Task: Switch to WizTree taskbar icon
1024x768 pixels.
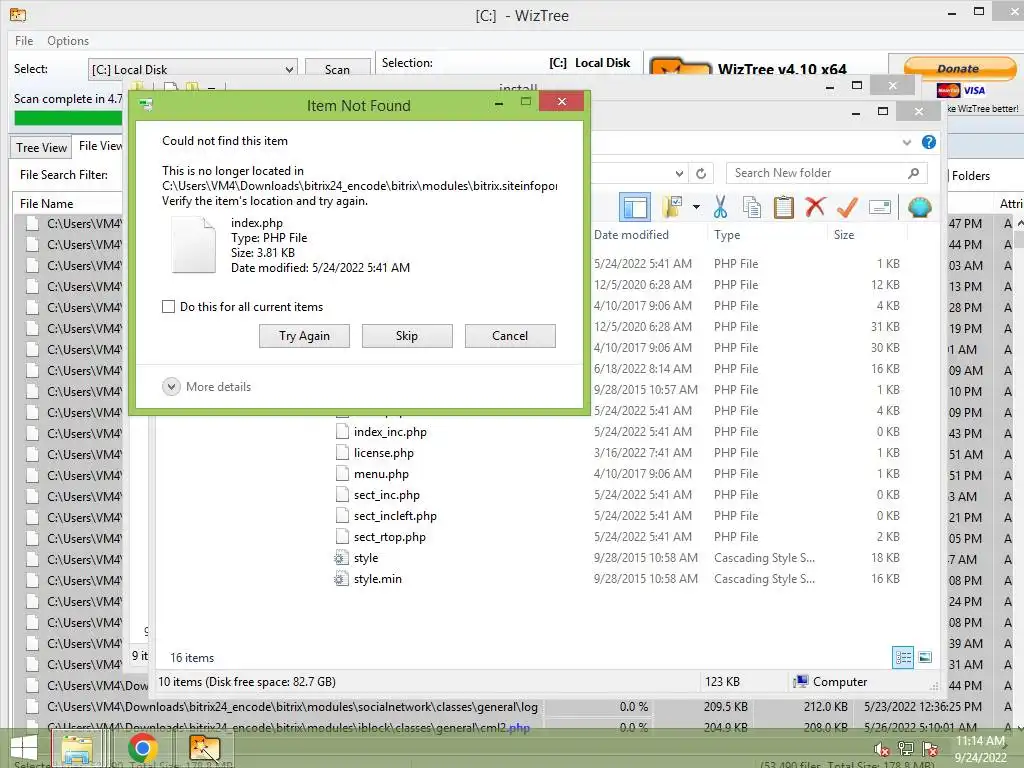Action: pos(204,748)
